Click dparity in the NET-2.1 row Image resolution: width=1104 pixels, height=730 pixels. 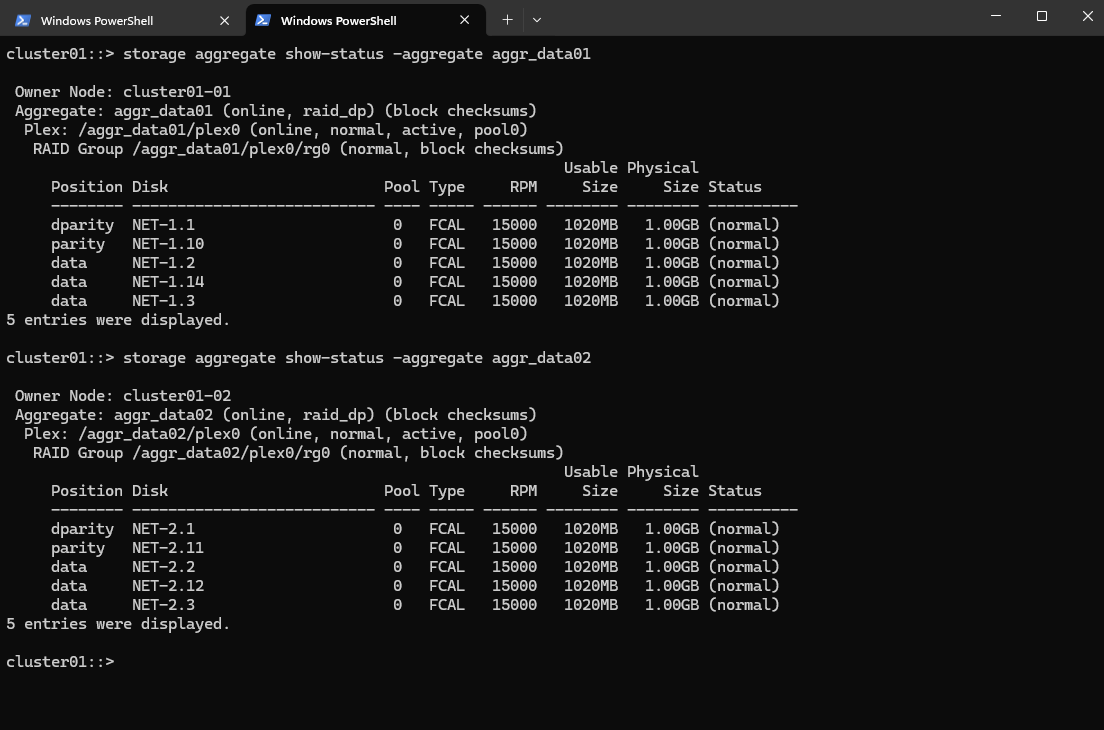tap(82, 529)
